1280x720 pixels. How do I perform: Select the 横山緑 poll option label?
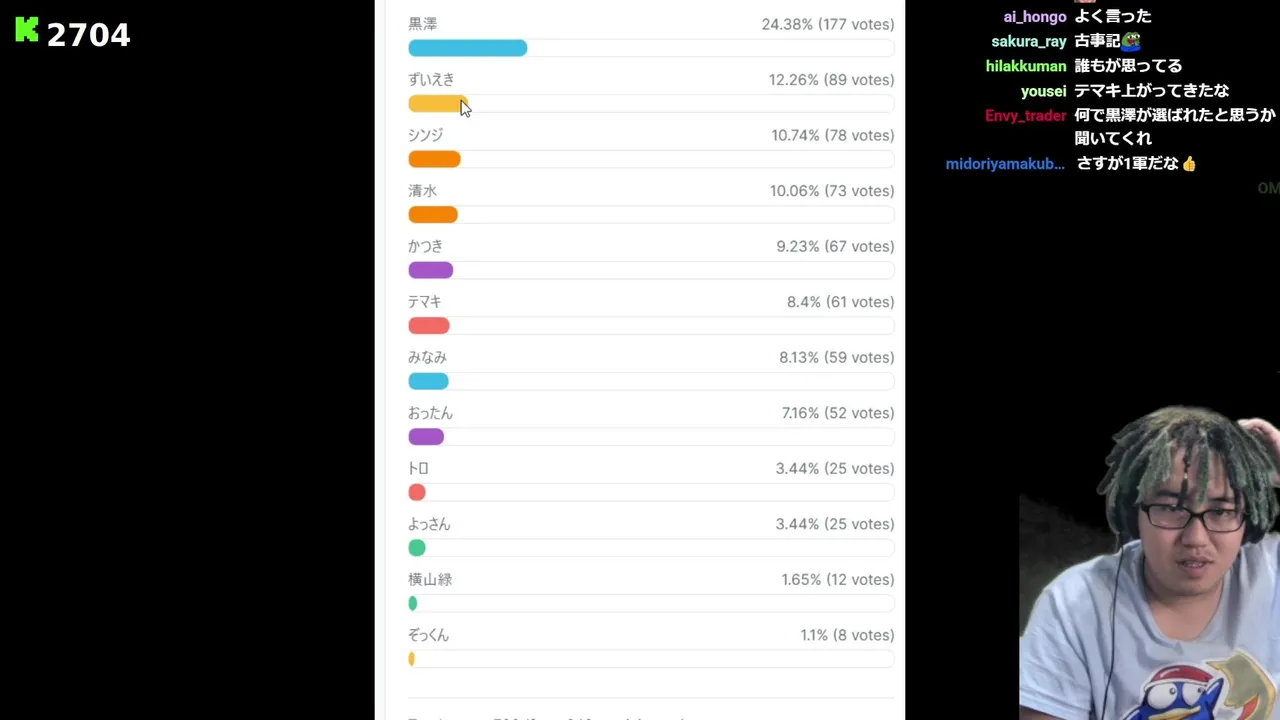430,580
